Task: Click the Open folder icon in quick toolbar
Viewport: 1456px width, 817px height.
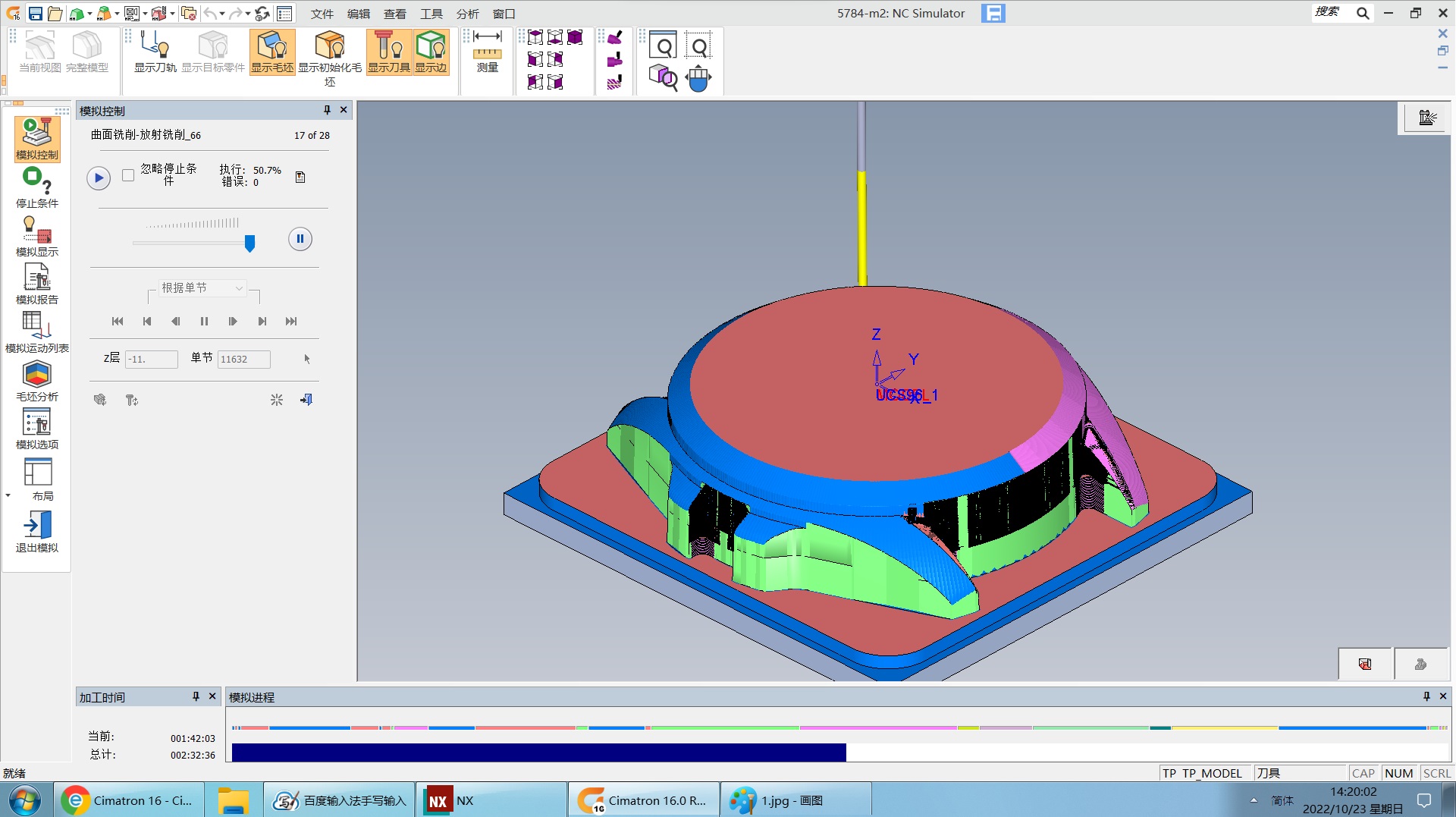Action: 55,14
